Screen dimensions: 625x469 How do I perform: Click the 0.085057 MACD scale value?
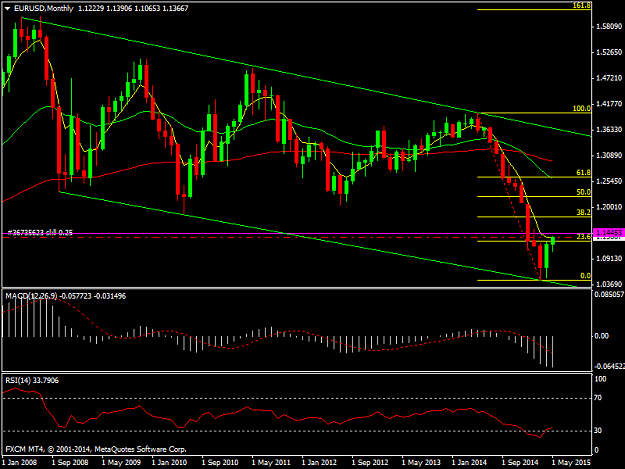click(x=609, y=295)
